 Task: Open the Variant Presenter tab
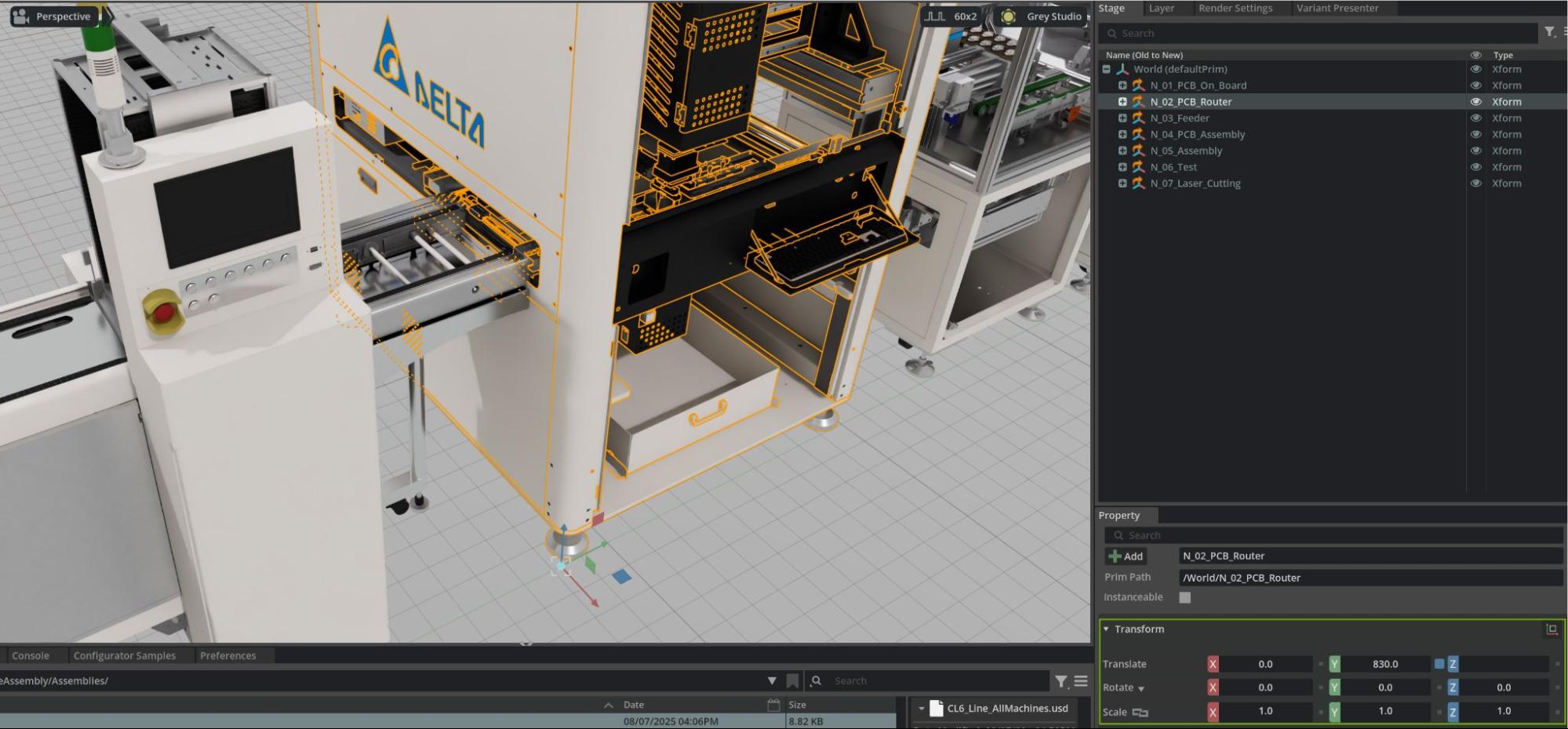[1337, 9]
